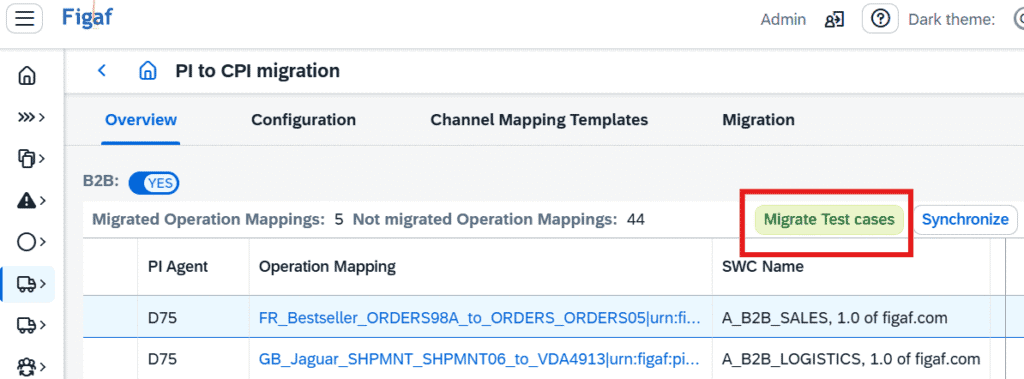This screenshot has width=1024, height=379.
Task: Expand the warning triangle sidebar item
Action: 31,201
